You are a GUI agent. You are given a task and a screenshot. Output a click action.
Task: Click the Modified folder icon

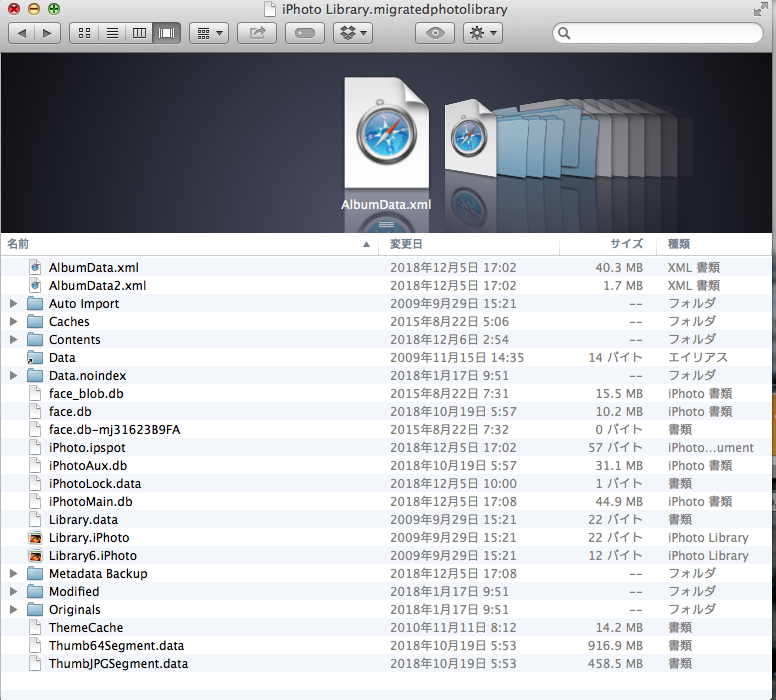(35, 592)
